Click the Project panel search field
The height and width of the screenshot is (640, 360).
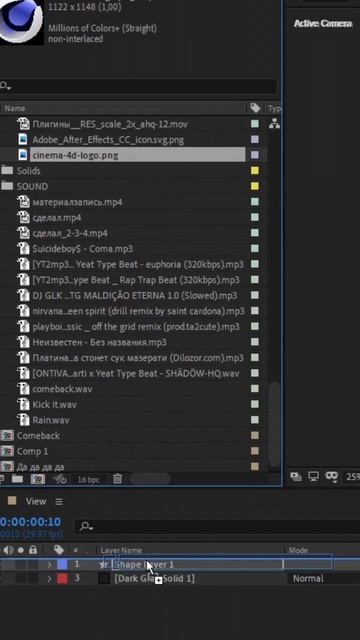click(x=138, y=86)
